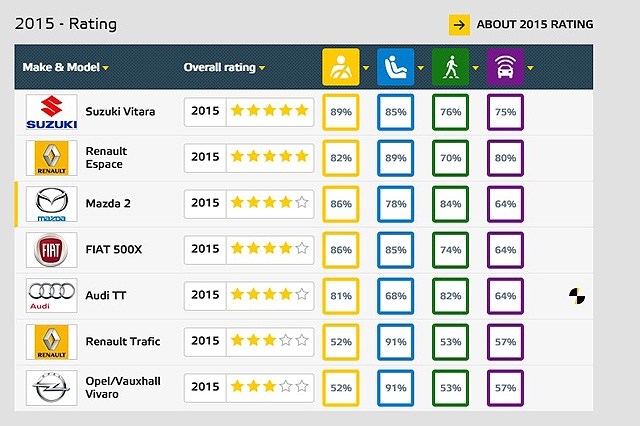Click Suzuki Vitara five-star 2015 rating box
Screen dimensions: 640x426
pyautogui.click(x=249, y=111)
